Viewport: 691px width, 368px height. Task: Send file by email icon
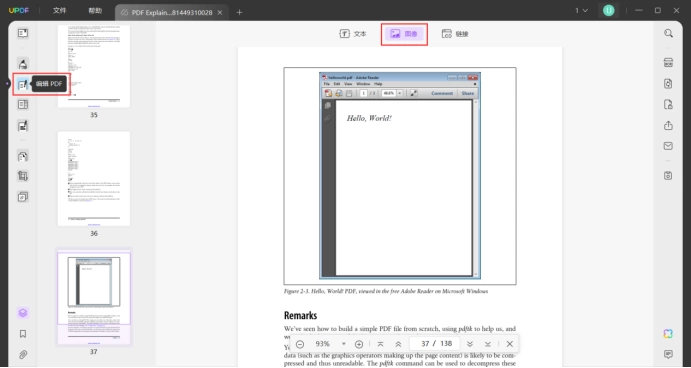(669, 146)
